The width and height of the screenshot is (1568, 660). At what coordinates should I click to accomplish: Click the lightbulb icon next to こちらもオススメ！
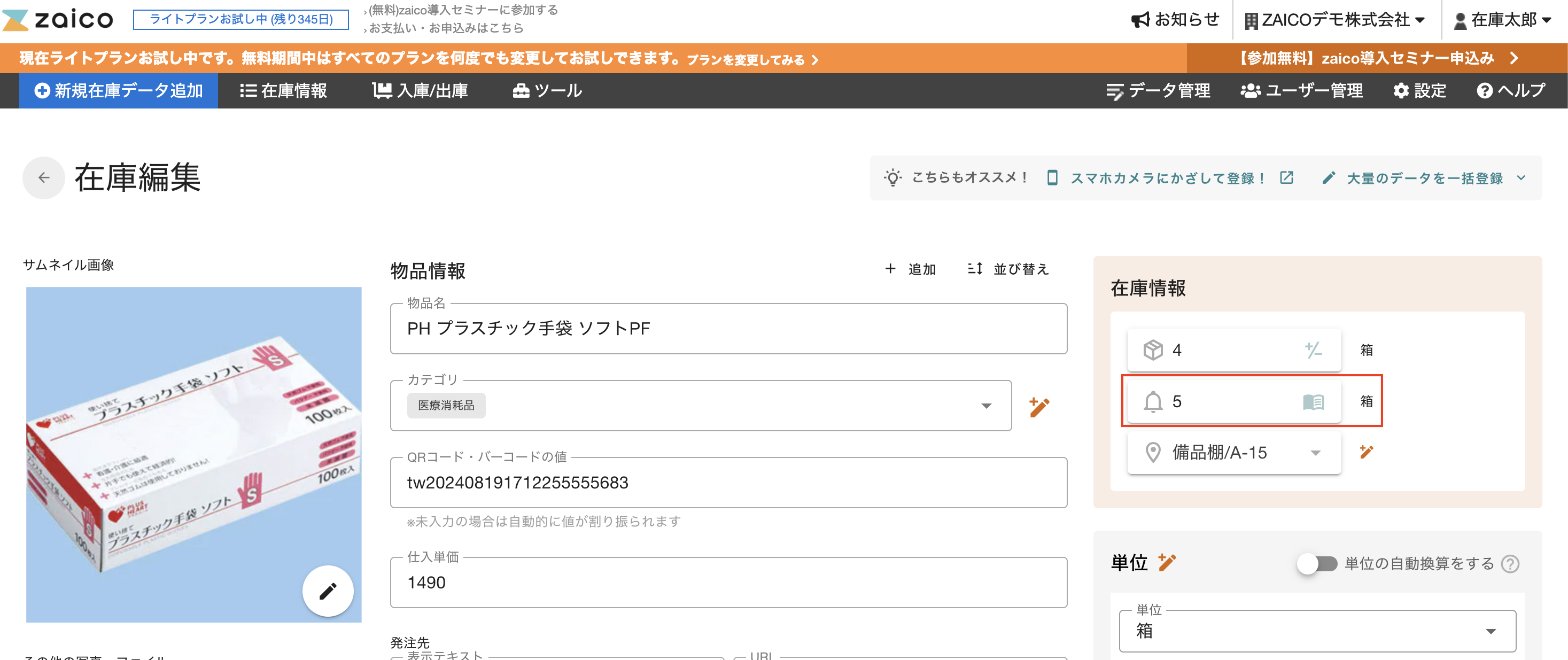(893, 177)
